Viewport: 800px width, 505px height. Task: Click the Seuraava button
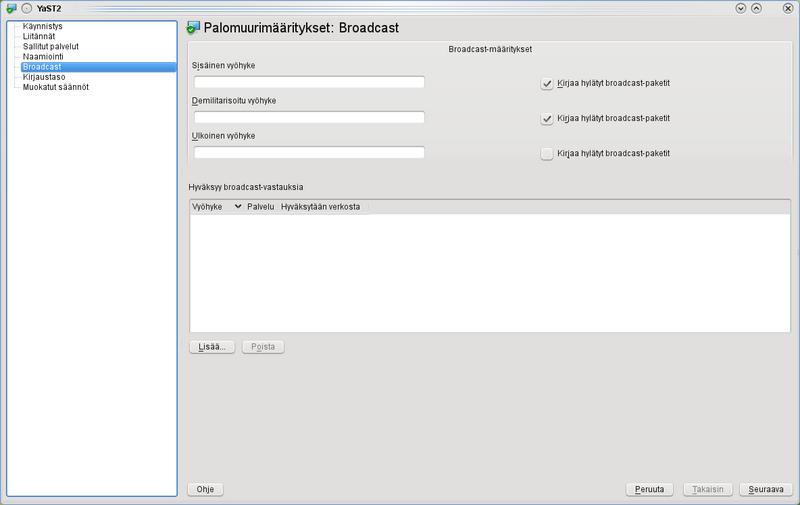[765, 490]
